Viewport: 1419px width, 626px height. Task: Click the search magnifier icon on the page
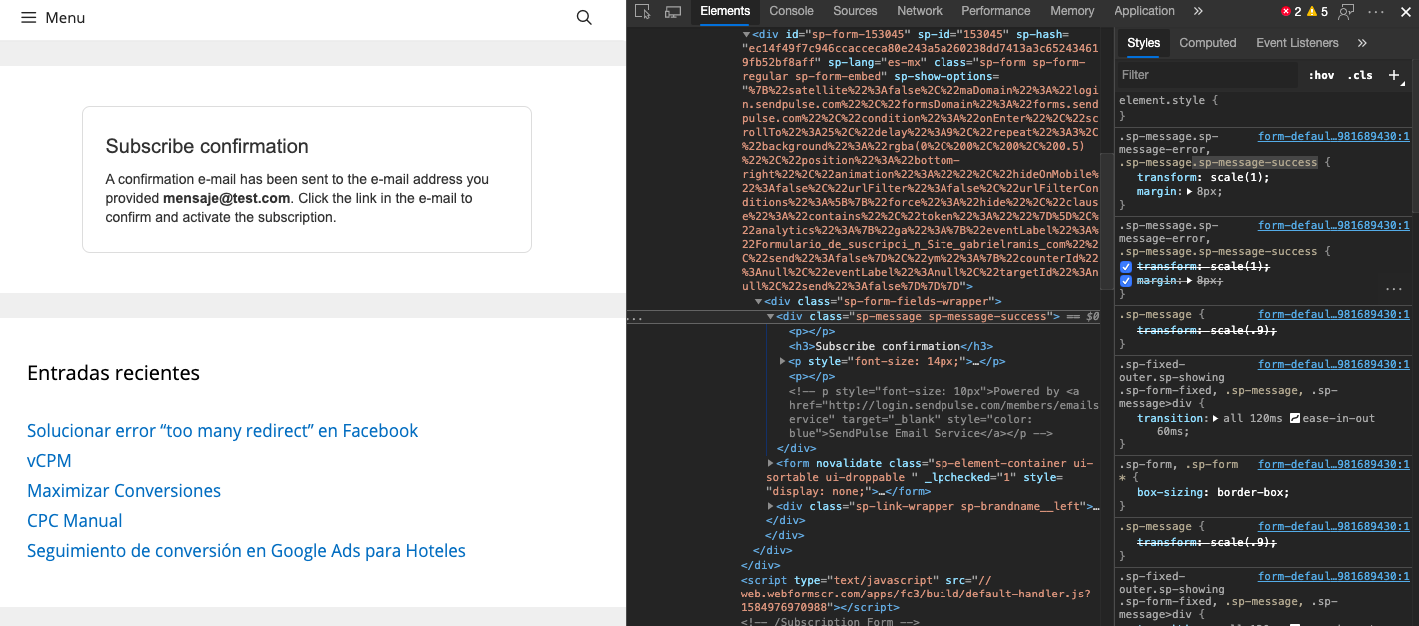pos(585,18)
